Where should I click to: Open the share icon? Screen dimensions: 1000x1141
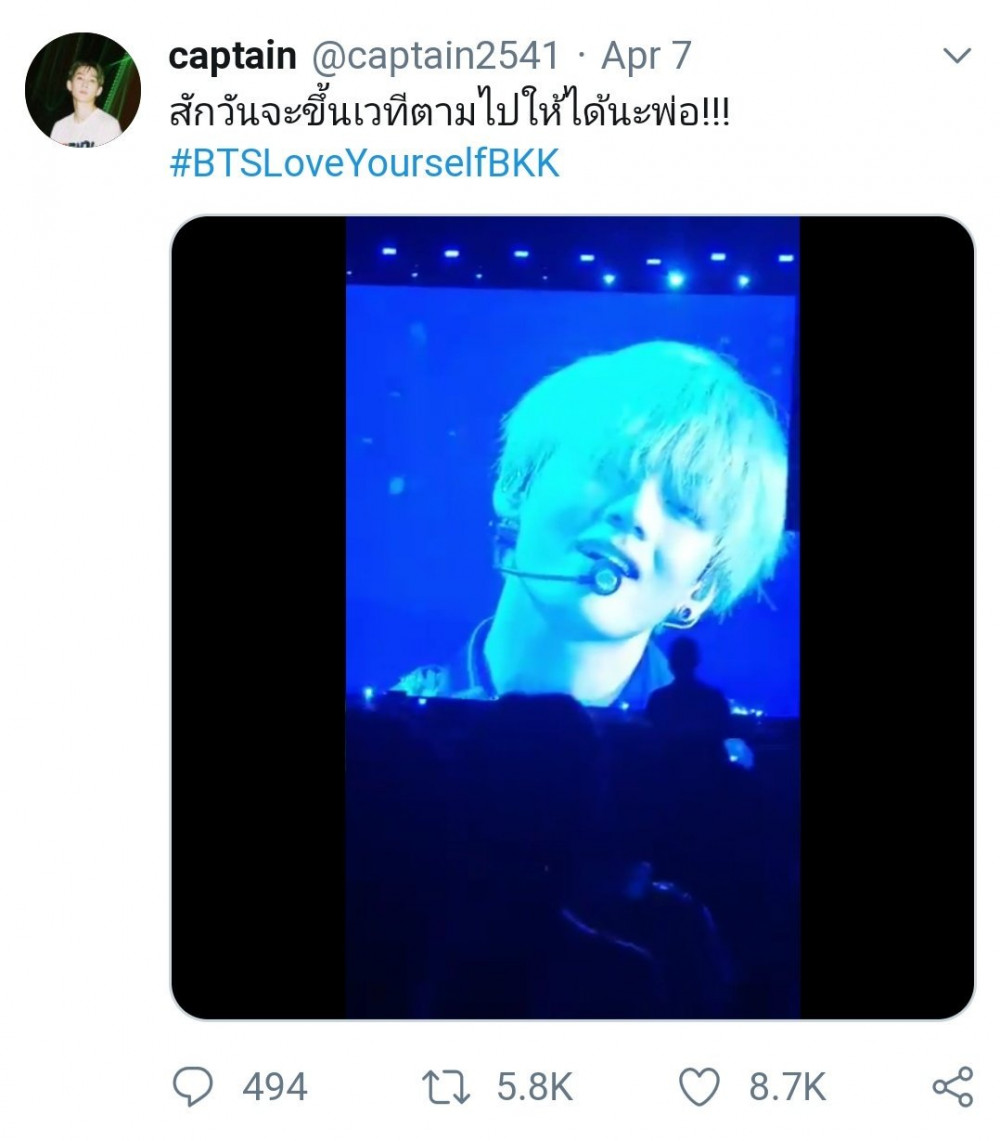pyautogui.click(x=953, y=1087)
